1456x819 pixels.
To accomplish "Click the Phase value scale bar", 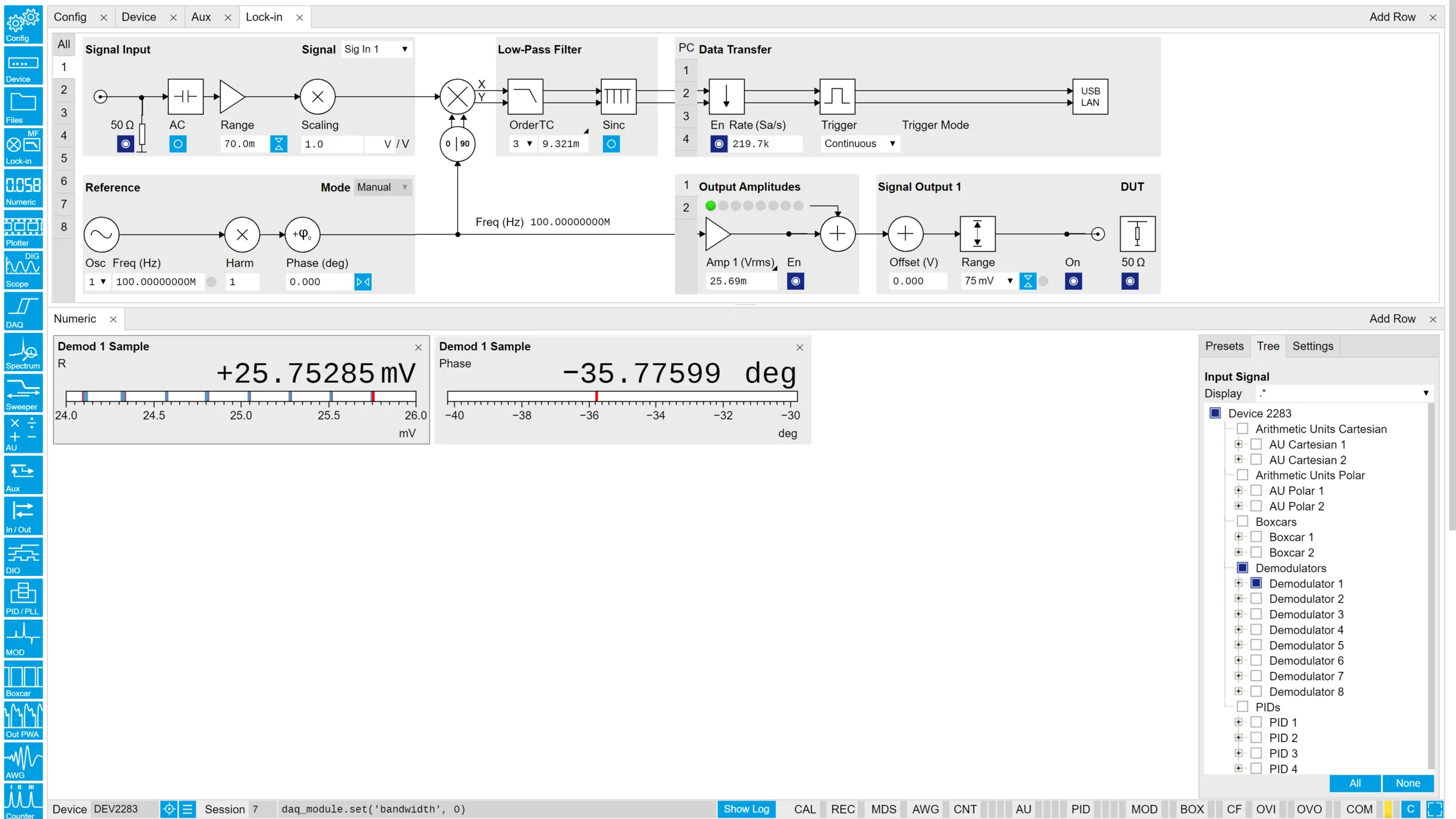I will 622,397.
